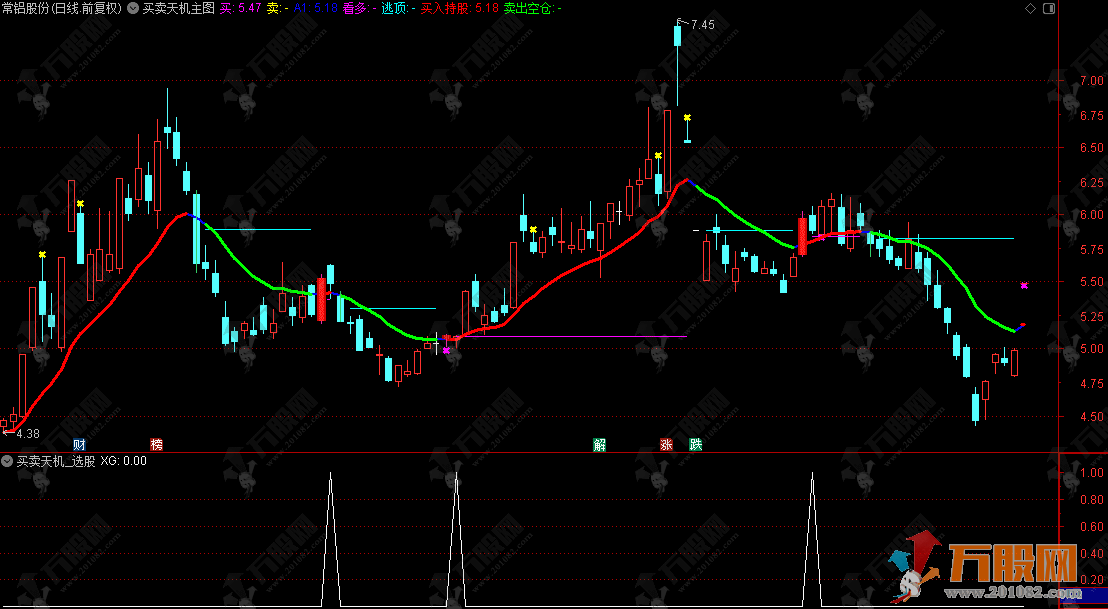Click the 6.00 price axis label
The width and height of the screenshot is (1108, 609).
(1092, 215)
